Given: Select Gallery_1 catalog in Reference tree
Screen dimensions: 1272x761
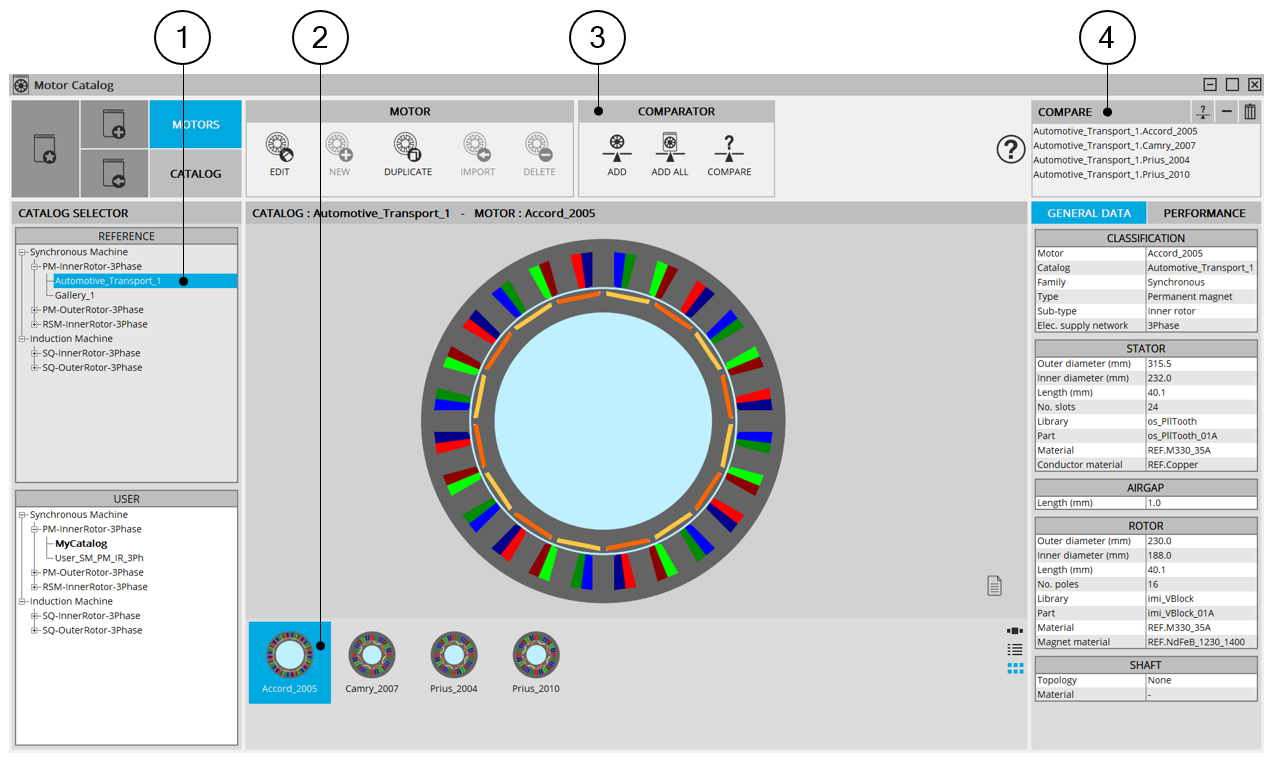Looking at the screenshot, I should coord(74,296).
